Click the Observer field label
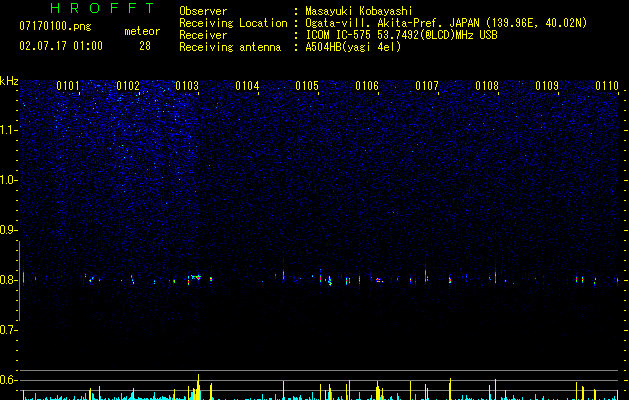629x400 pixels. tap(203, 11)
